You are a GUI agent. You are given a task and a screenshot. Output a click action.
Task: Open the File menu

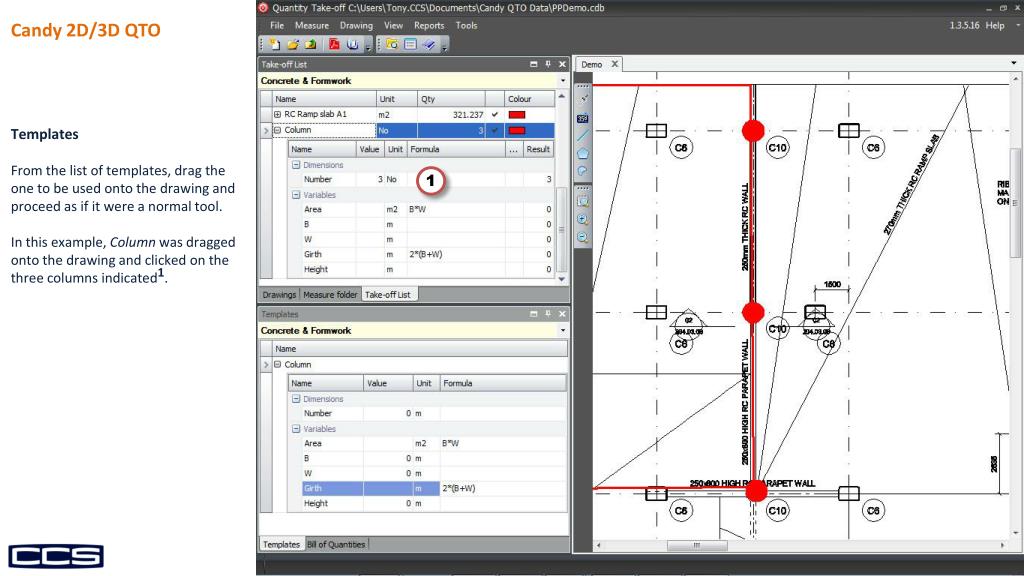[x=277, y=25]
